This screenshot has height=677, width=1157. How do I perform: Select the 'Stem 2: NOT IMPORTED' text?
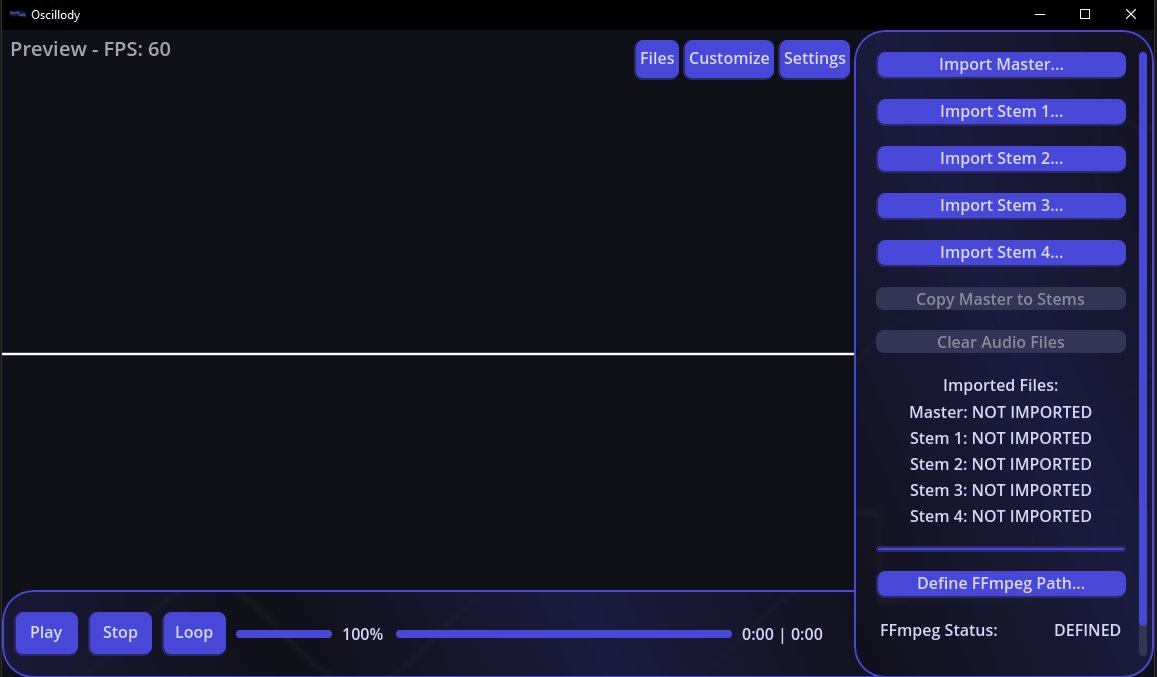pos(1001,464)
